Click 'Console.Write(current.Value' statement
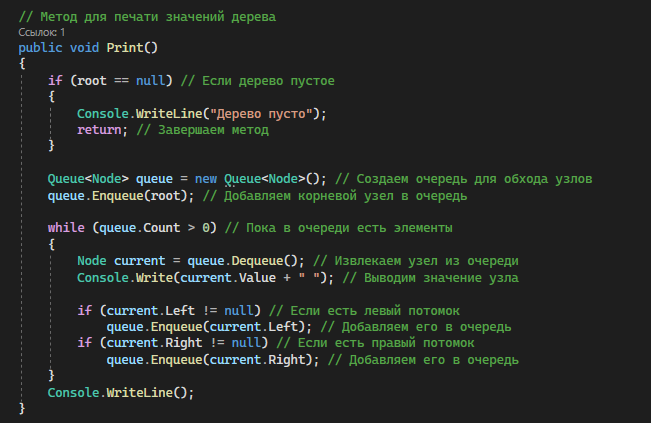The image size is (651, 423). [x=176, y=277]
